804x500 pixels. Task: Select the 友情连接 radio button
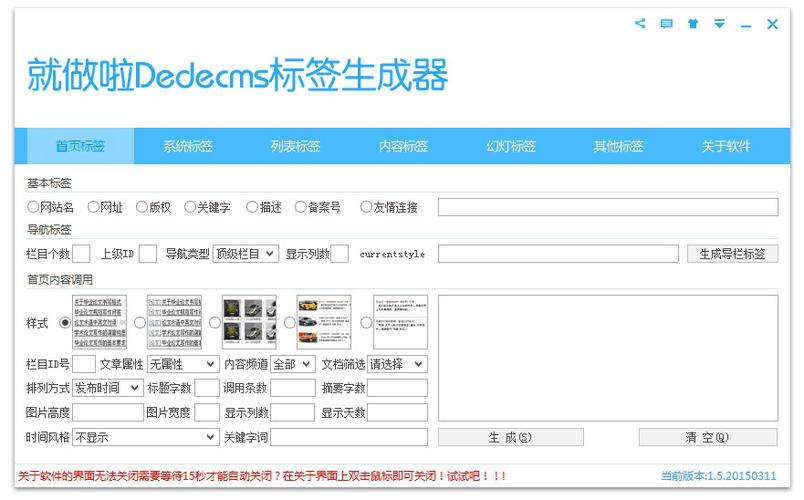366,207
